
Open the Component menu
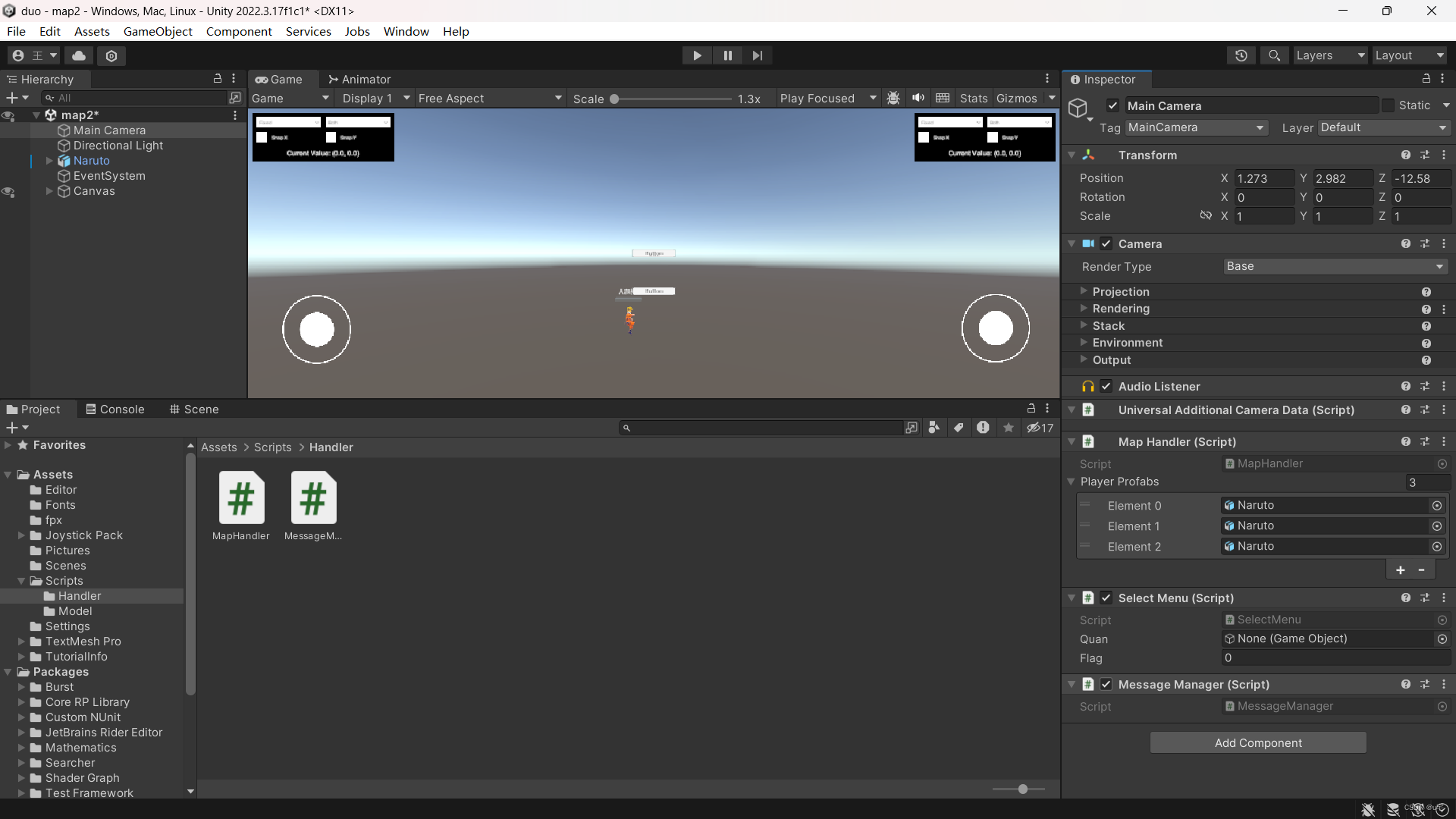(x=239, y=31)
